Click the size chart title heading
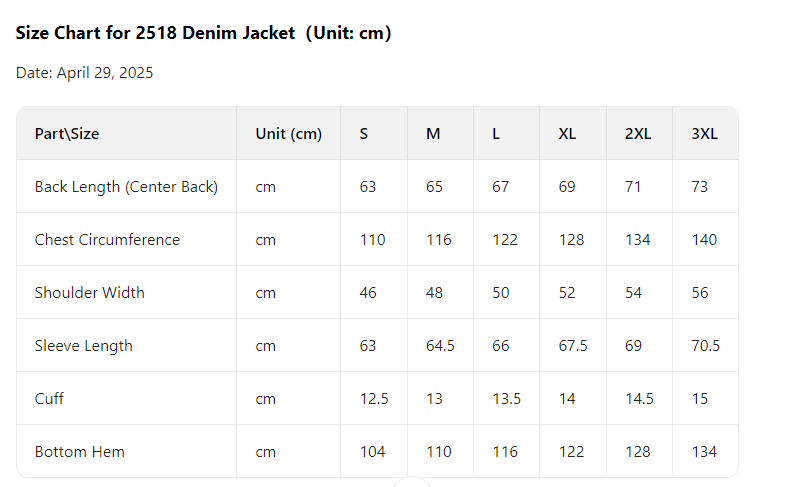Image resolution: width=805 pixels, height=487 pixels. pos(203,33)
